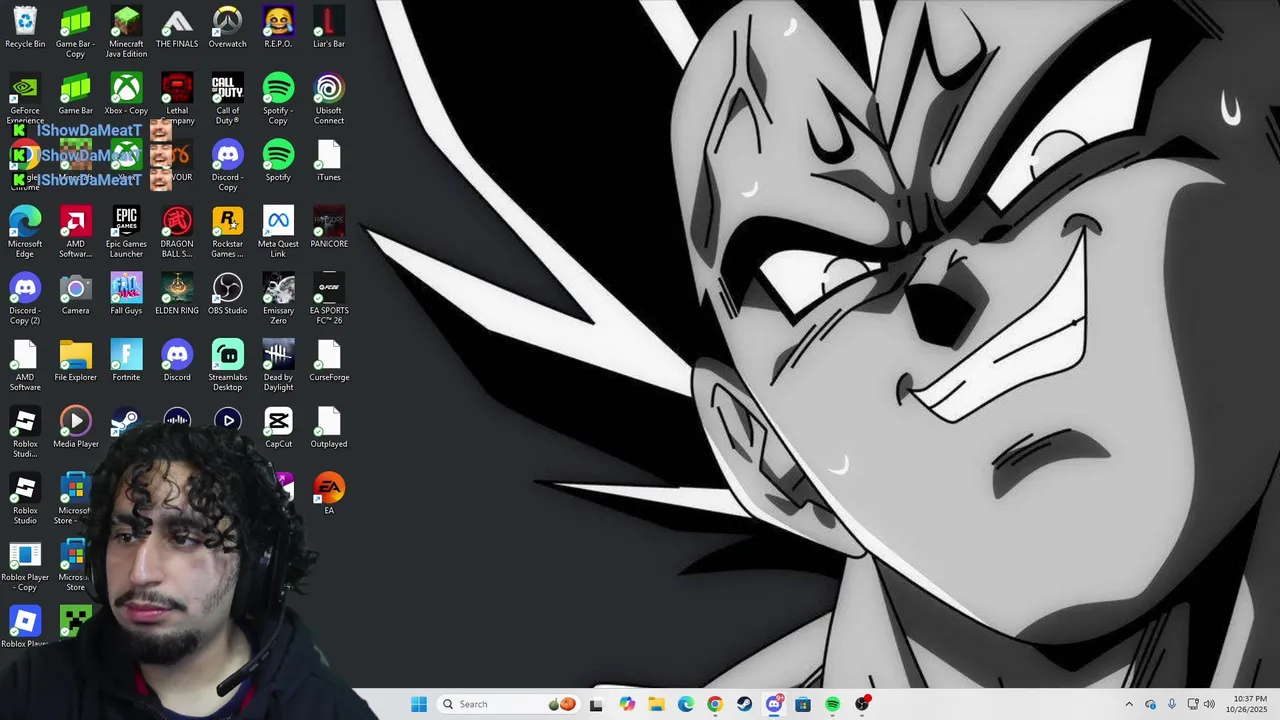Open ELDEN RING desktop shortcut
Viewport: 1280px width, 720px height.
(x=177, y=295)
